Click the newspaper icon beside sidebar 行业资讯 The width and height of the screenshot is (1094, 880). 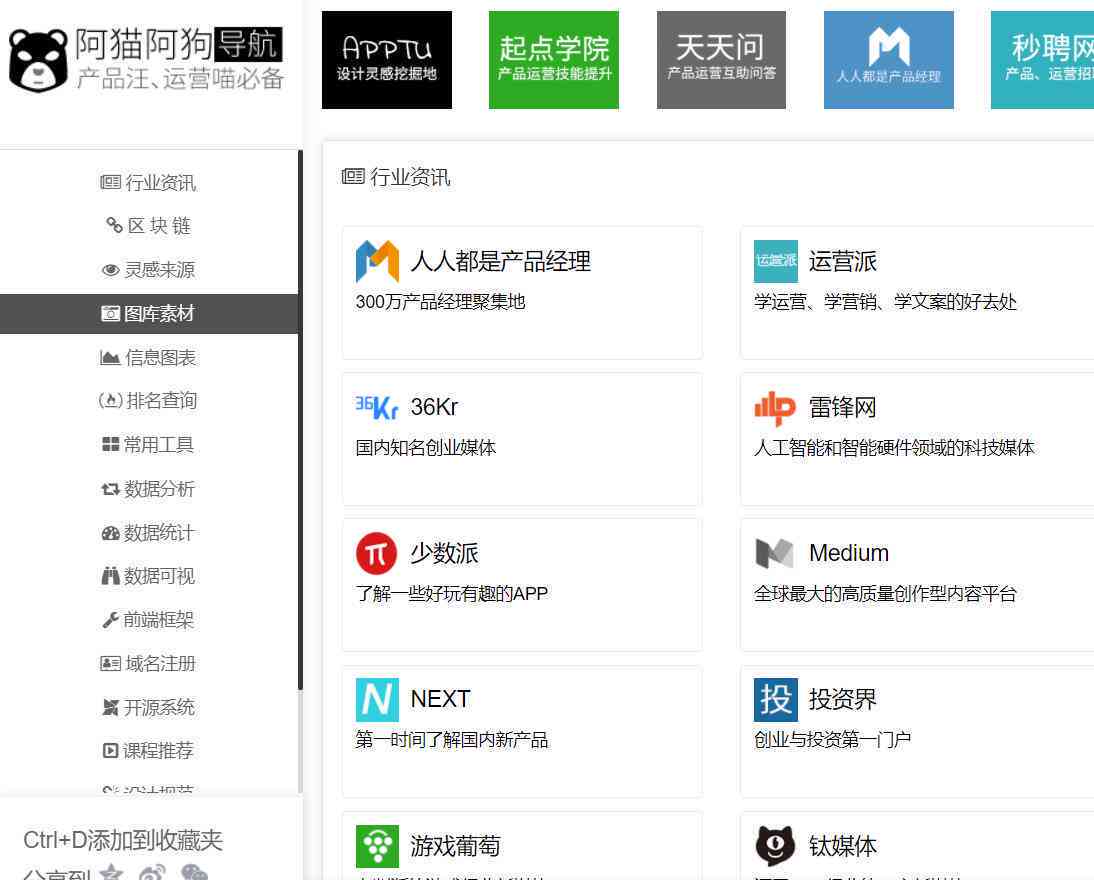point(110,183)
